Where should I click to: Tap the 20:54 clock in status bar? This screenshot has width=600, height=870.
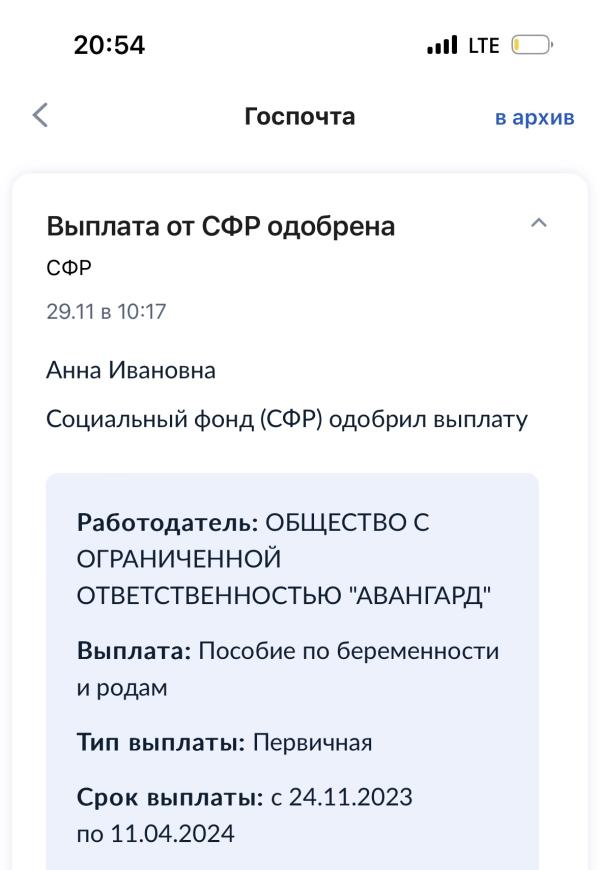pos(109,45)
